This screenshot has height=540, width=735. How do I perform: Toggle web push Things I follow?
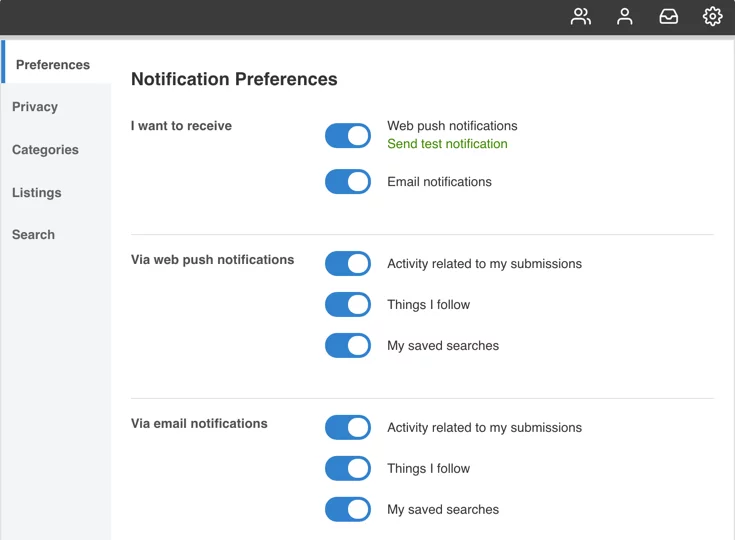348,305
